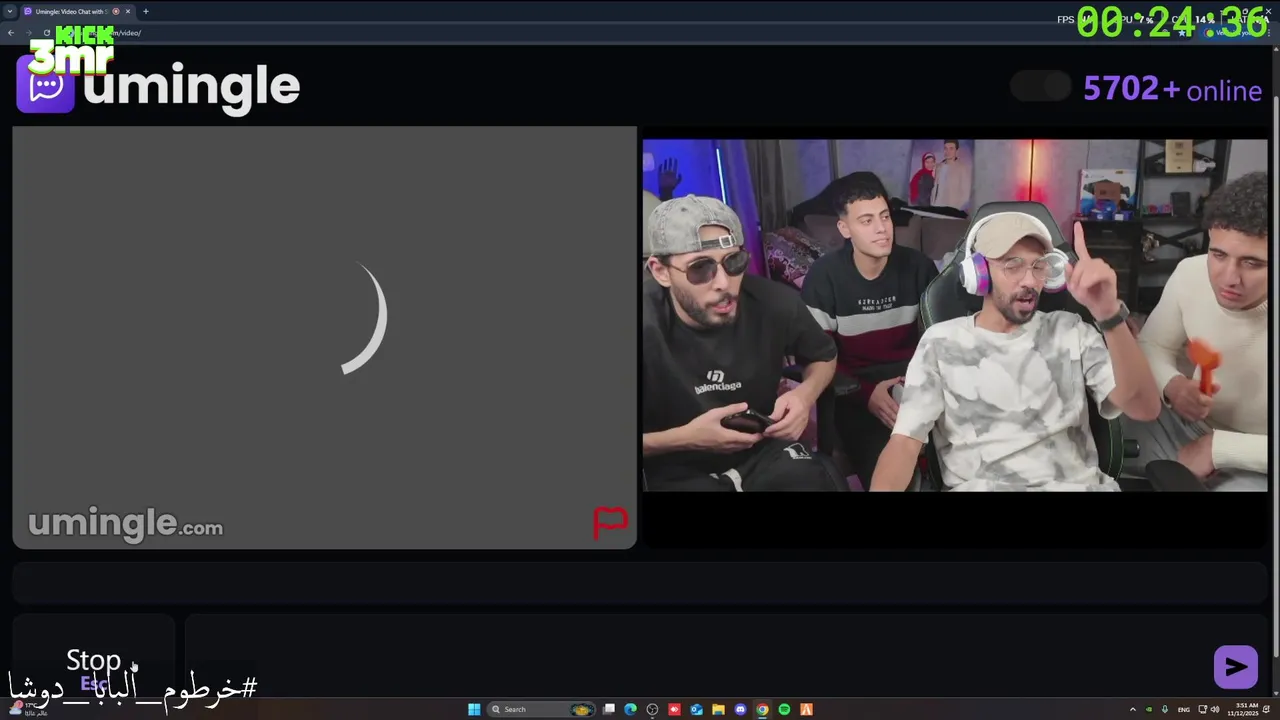
Task: Click the umingle logo icon
Action: pos(45,85)
